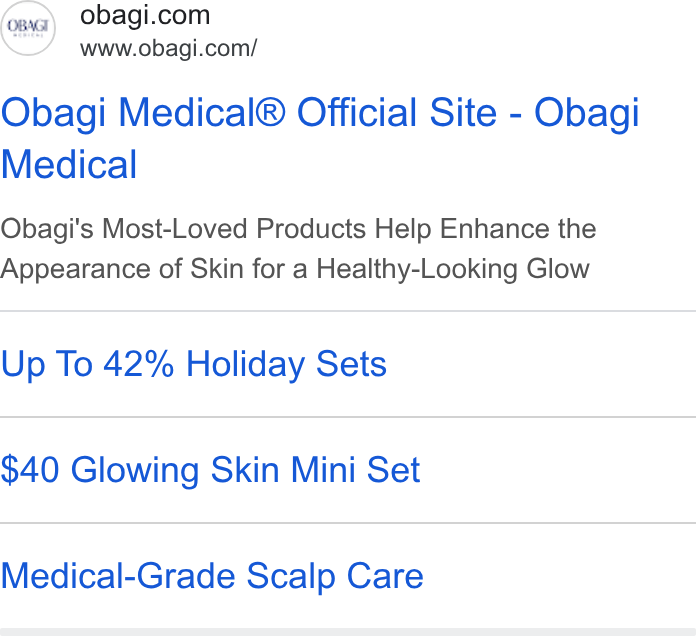Click 'Healthy-Looking Glow' in the snippet

coord(453,269)
